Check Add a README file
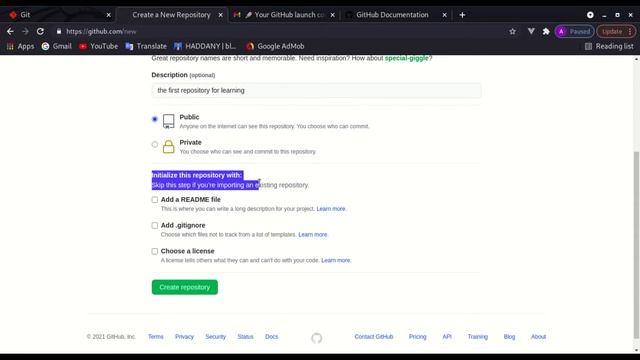 (155, 200)
